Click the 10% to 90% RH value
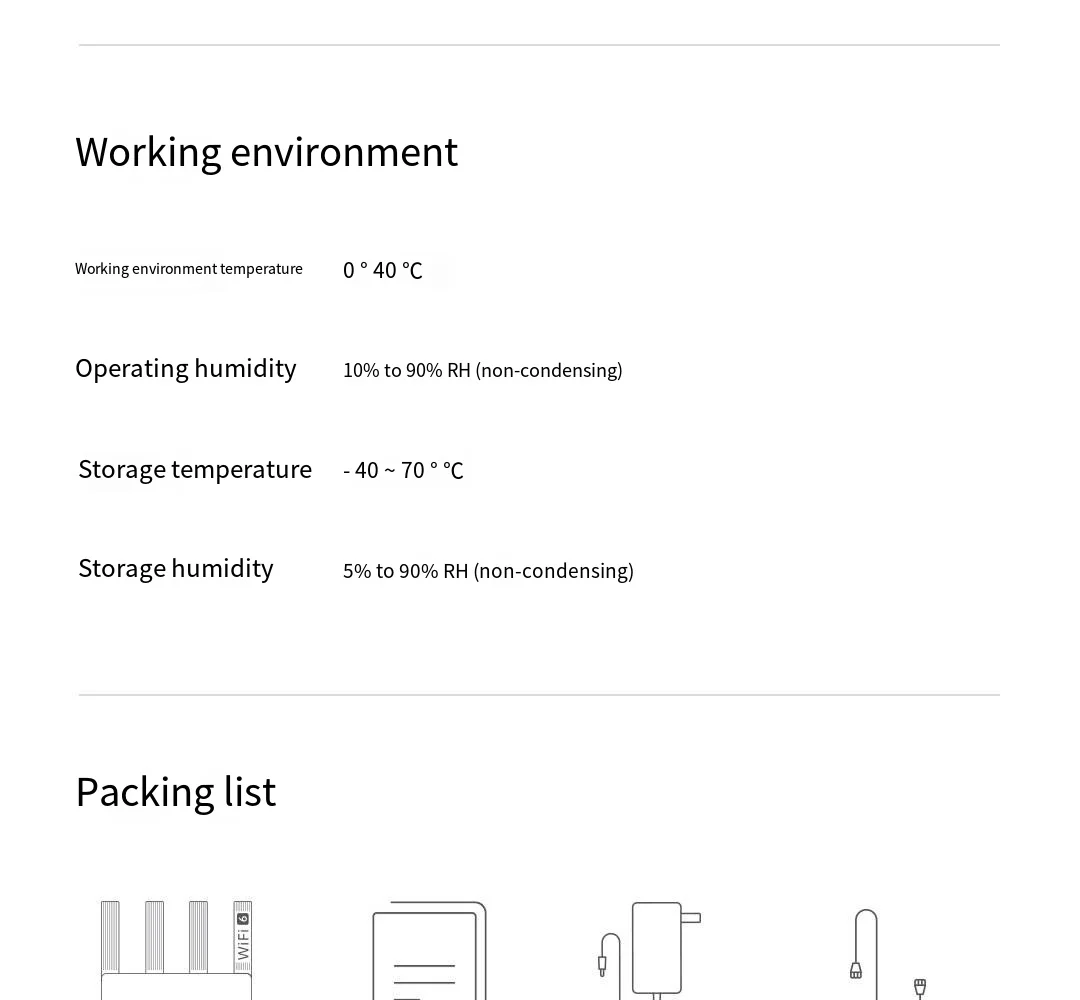 click(x=482, y=370)
